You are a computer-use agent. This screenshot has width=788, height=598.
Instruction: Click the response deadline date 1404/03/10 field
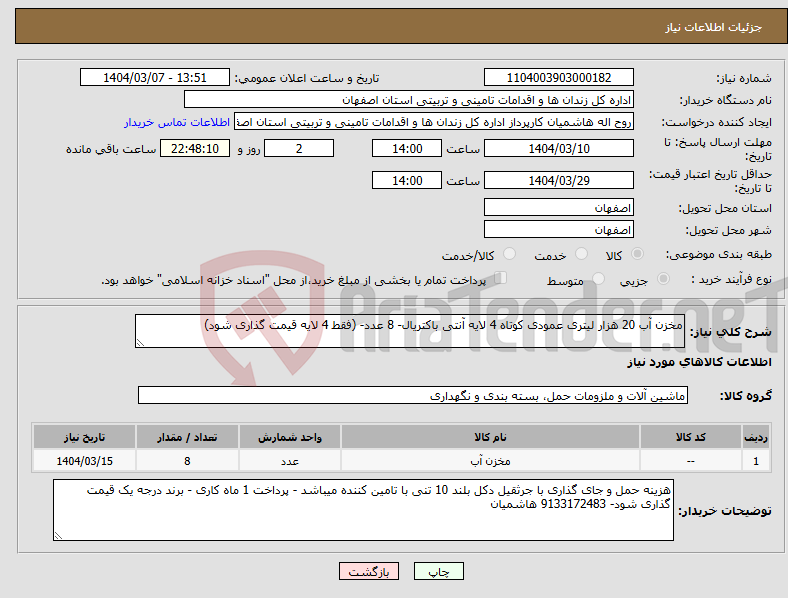559,148
